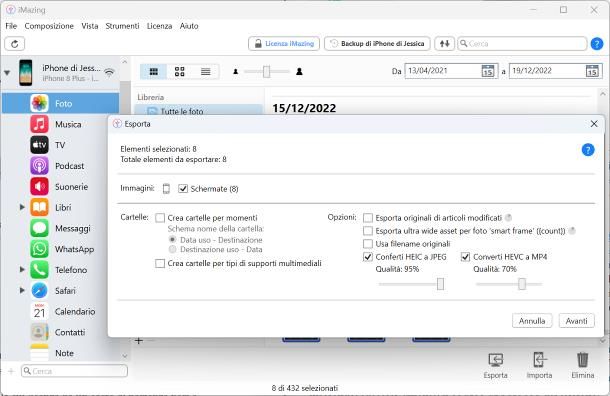The image size is (610, 396).
Task: Open the Foto section in sidebar
Action: click(60, 103)
